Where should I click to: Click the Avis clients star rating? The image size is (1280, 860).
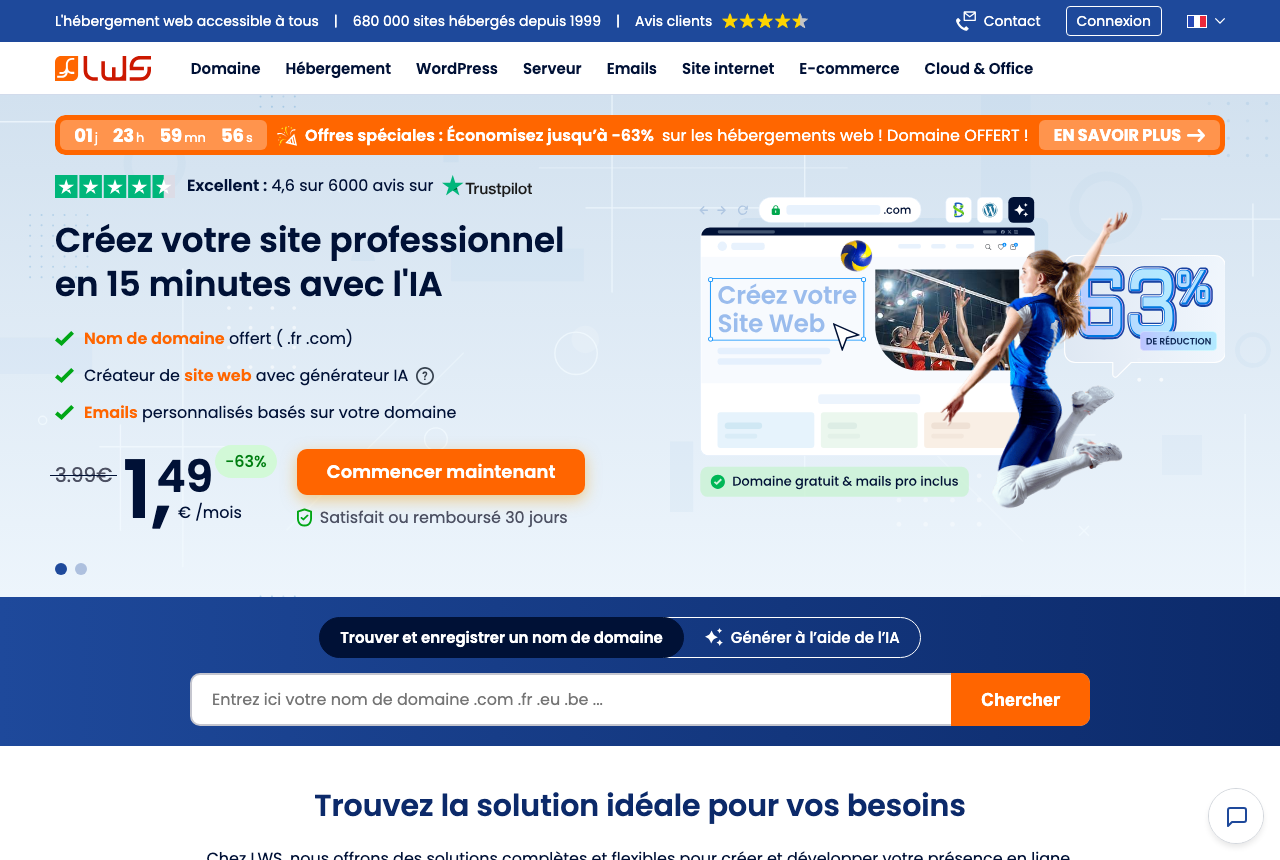point(765,21)
